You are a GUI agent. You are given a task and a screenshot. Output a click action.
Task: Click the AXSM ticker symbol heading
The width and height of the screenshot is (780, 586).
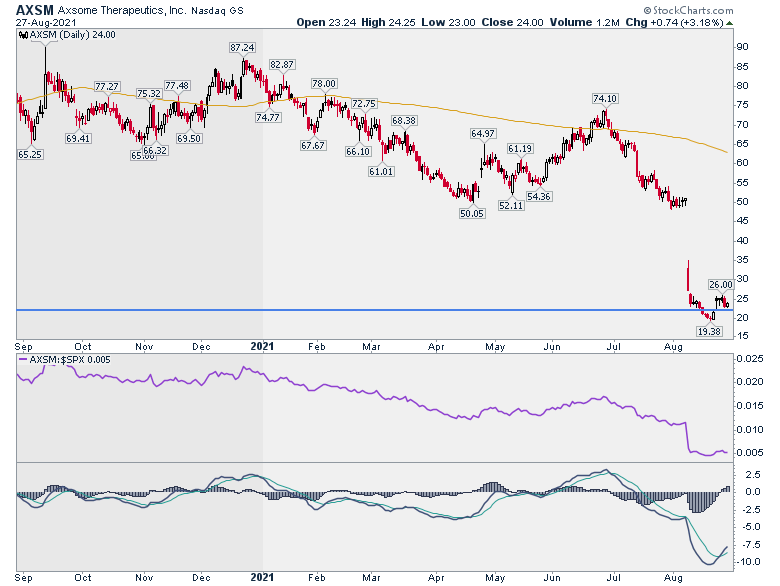click(34, 10)
